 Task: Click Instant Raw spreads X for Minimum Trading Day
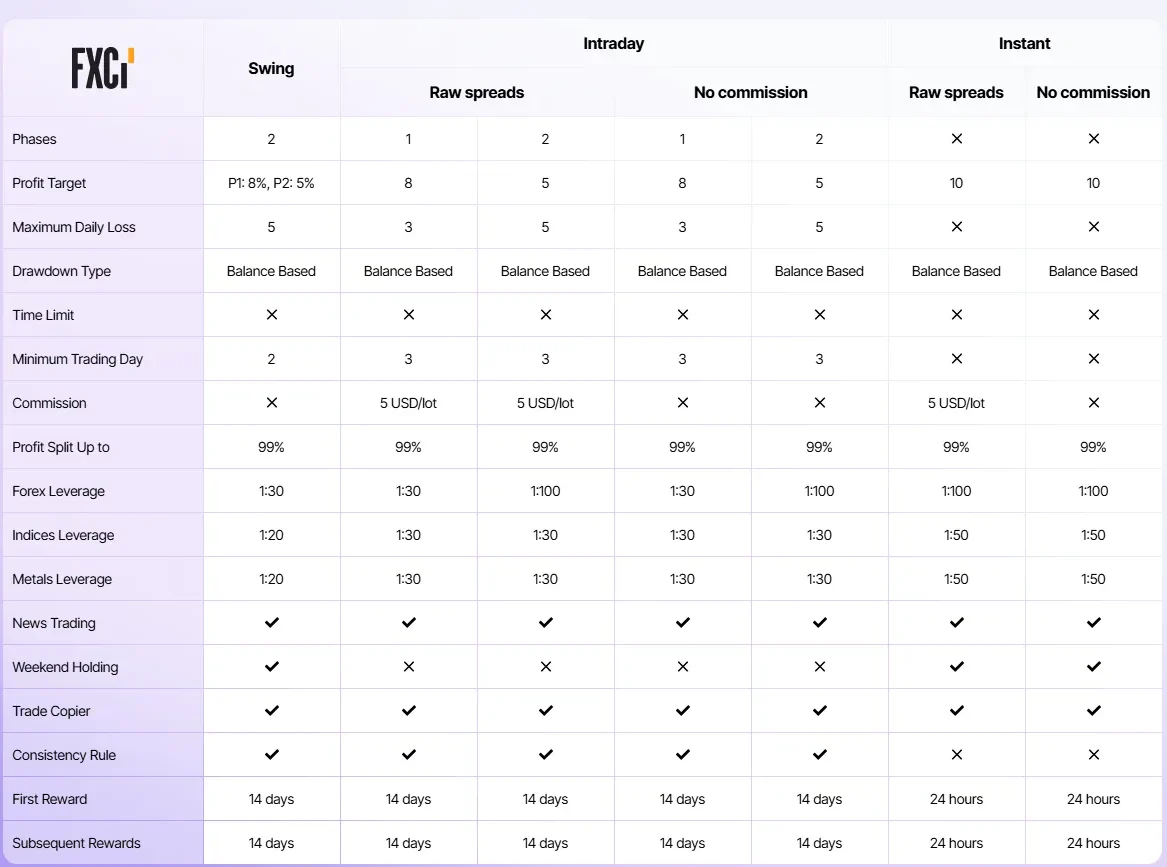(x=956, y=359)
